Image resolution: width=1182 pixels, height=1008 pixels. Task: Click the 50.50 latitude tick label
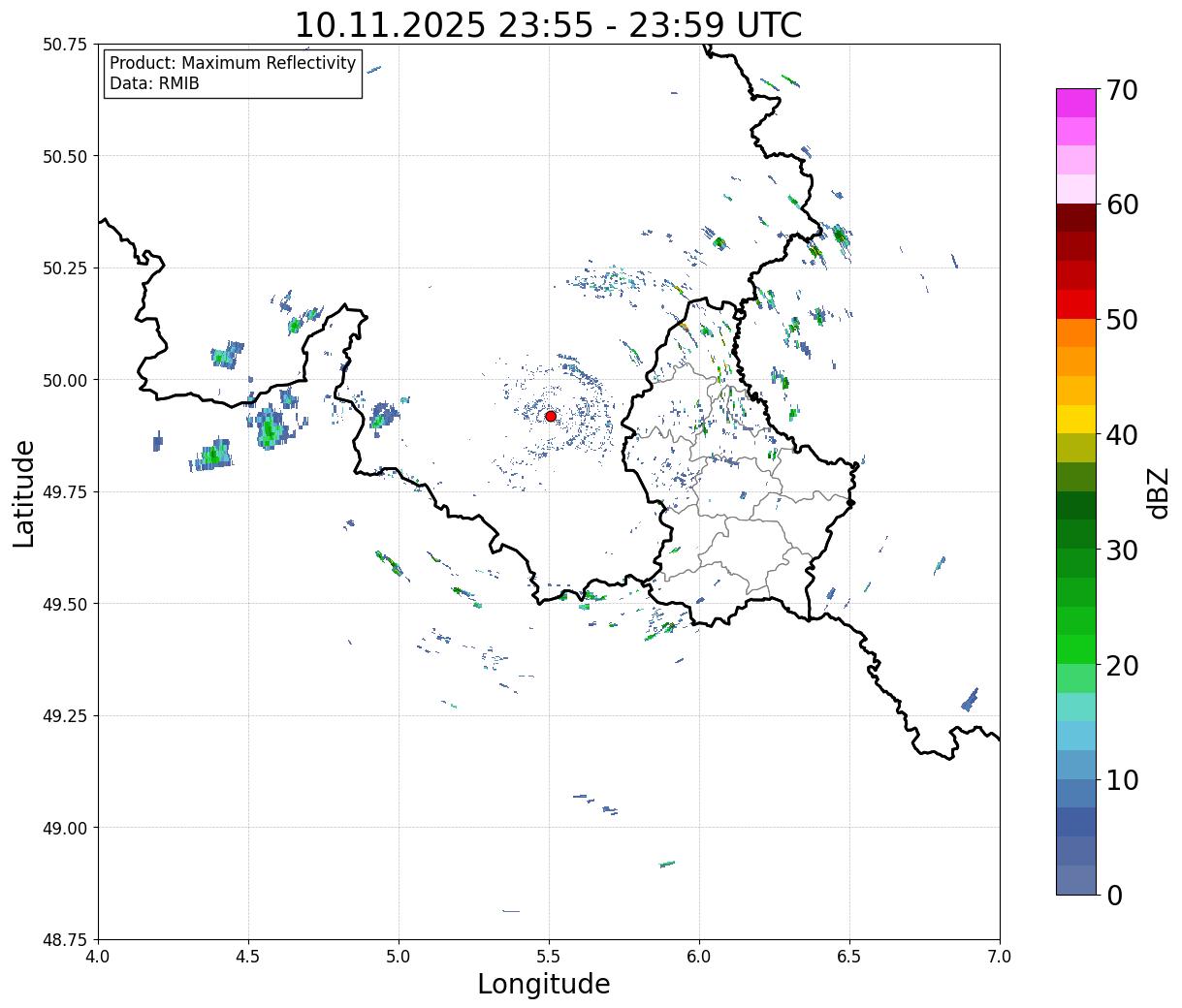[65, 156]
